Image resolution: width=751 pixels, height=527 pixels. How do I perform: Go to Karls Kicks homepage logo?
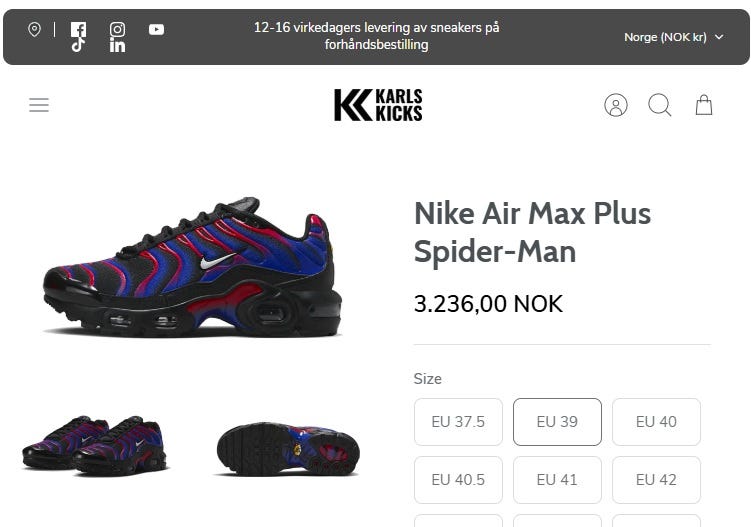378,105
